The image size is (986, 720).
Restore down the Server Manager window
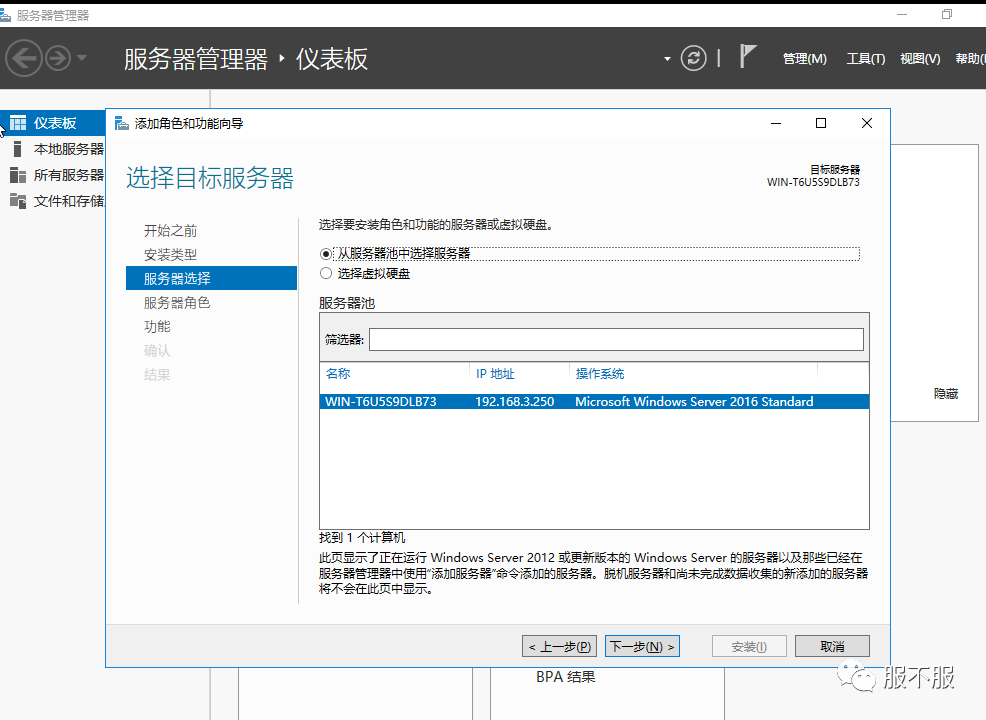coord(947,14)
